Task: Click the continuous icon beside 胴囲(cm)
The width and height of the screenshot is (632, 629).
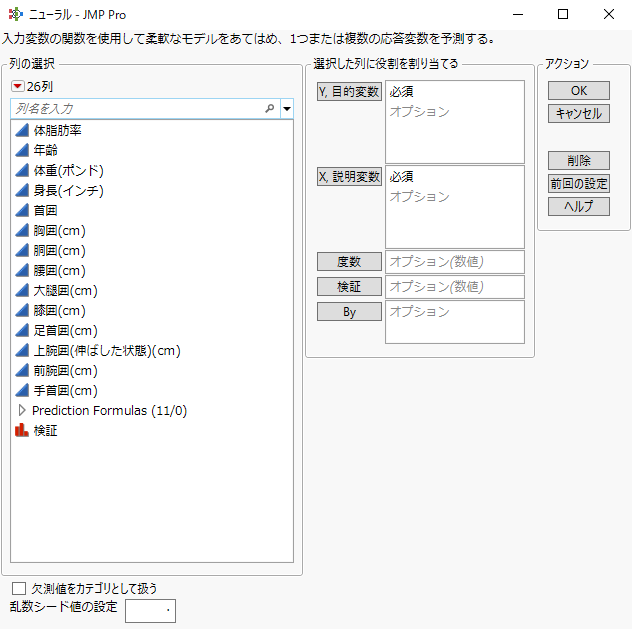Action: click(x=22, y=250)
